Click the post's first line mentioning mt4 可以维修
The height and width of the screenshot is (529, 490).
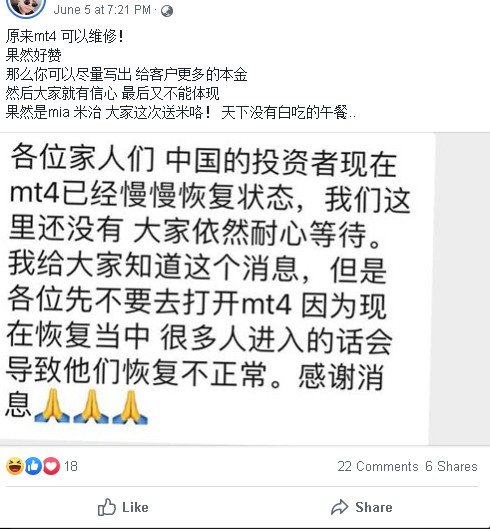[65, 36]
